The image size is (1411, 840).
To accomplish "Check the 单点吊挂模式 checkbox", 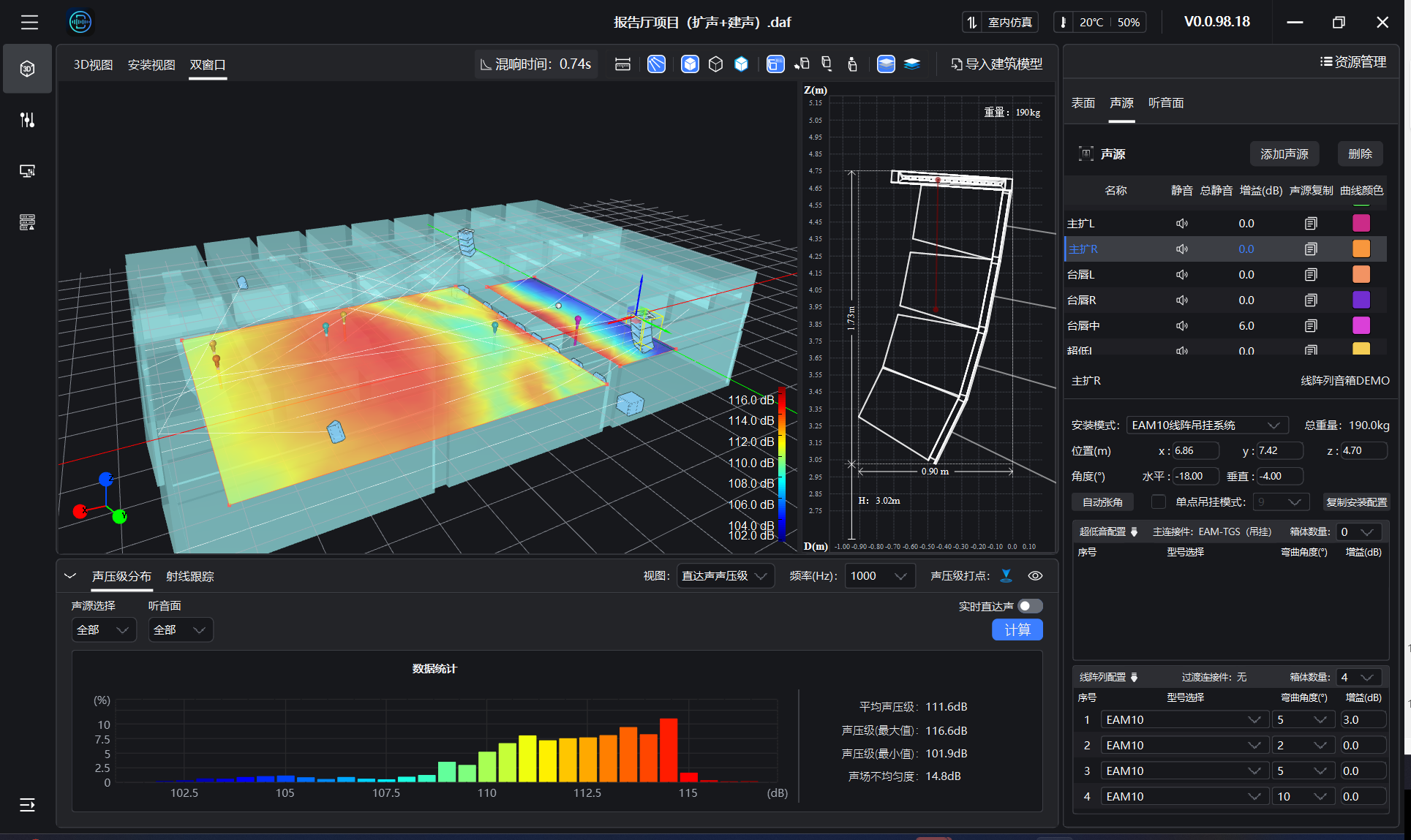I will click(x=1158, y=502).
